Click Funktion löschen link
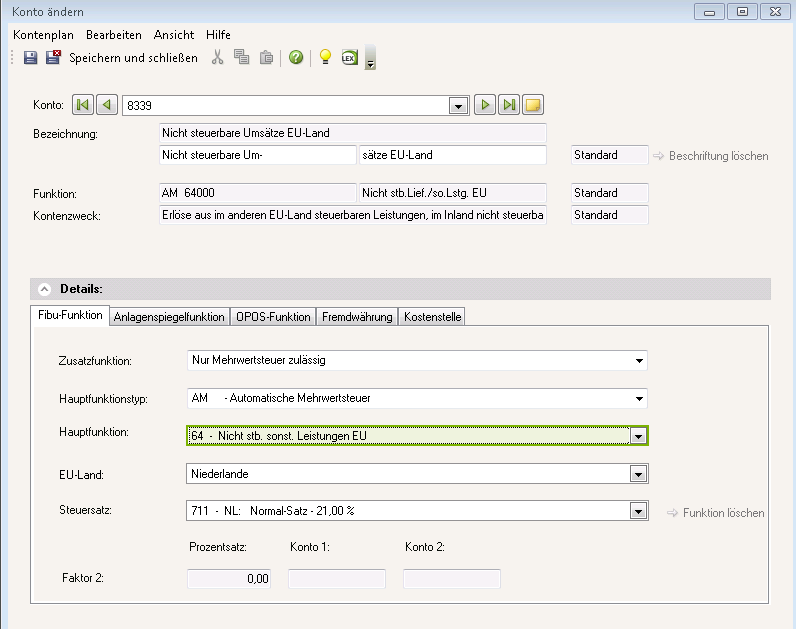The width and height of the screenshot is (796, 629). tap(716, 513)
